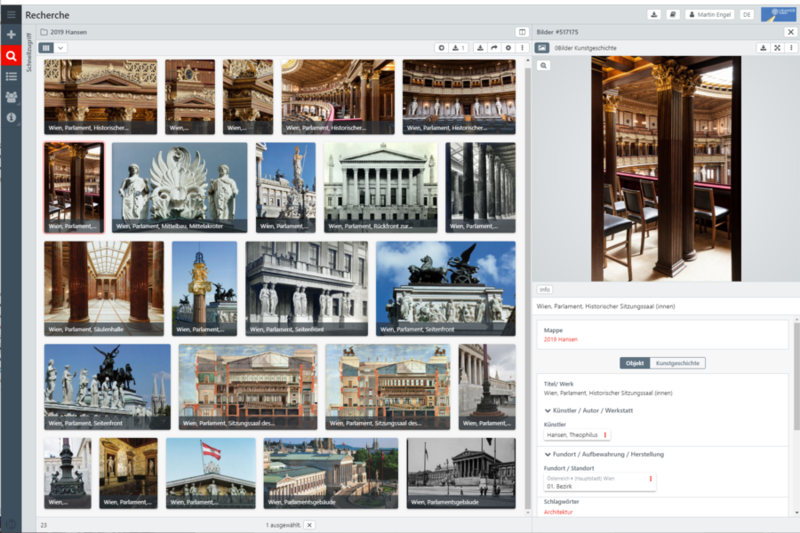Select the Wien, Parlament, Säulenhalle thumbnail
The width and height of the screenshot is (800, 533).
coord(103,288)
